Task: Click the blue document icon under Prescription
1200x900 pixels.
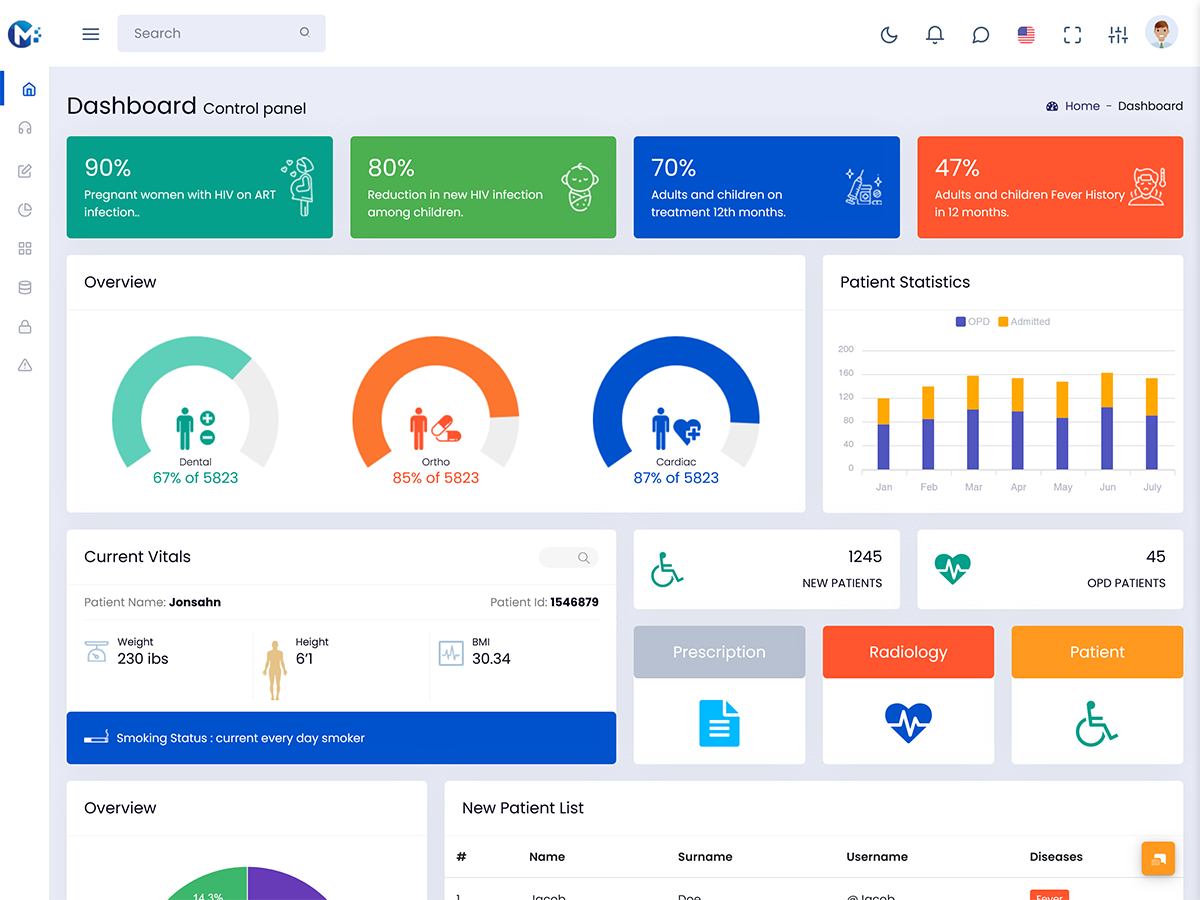Action: (x=719, y=723)
